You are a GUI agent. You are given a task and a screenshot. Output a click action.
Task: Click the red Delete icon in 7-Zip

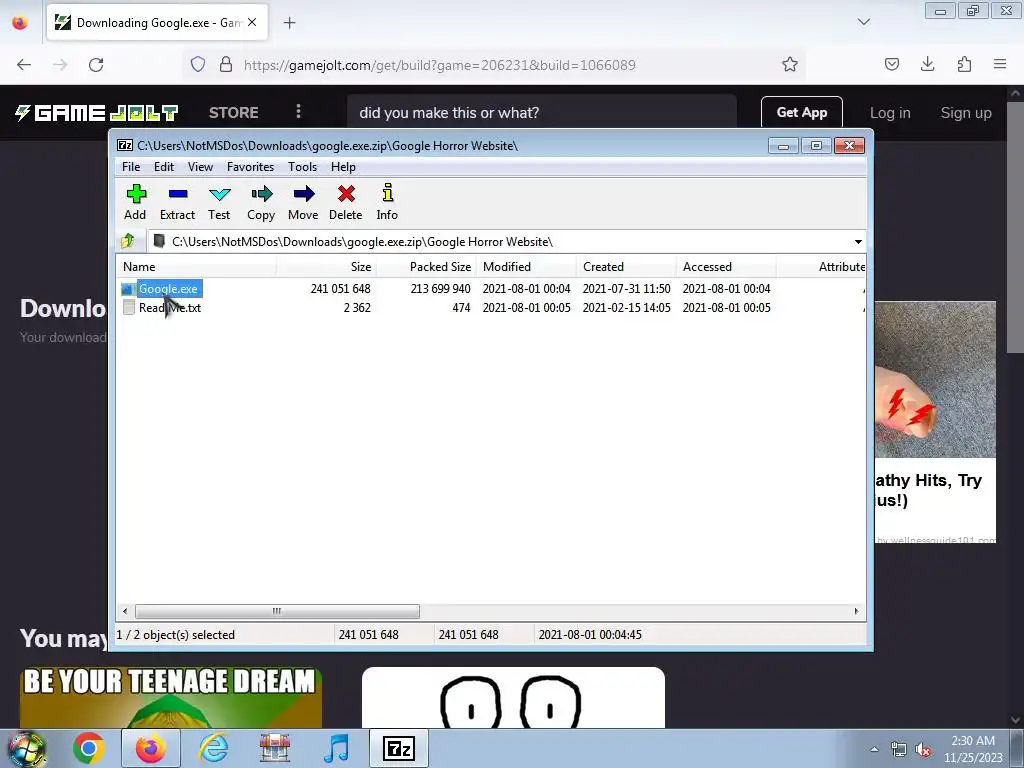click(345, 202)
